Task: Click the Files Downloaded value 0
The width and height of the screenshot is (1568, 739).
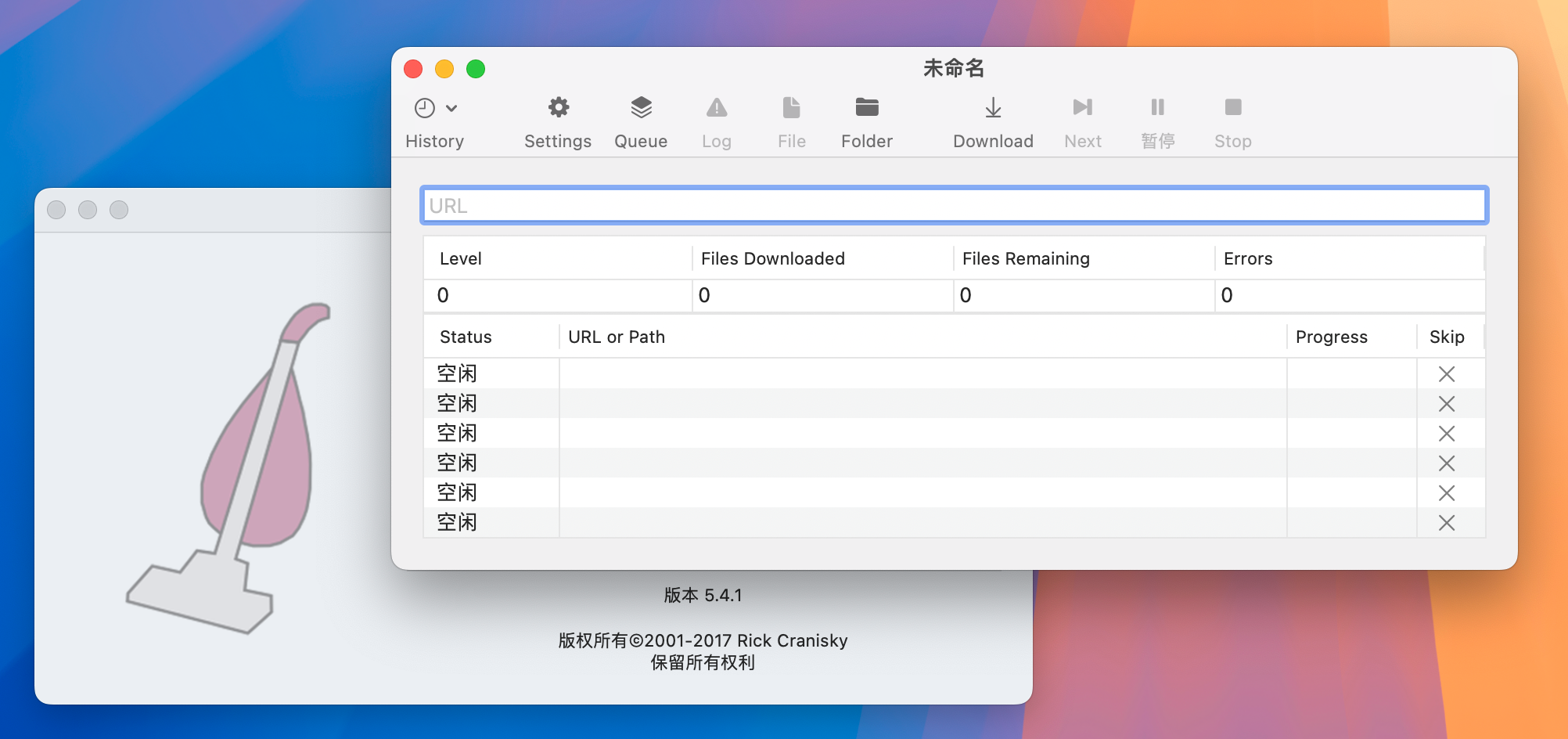Action: pyautogui.click(x=704, y=296)
